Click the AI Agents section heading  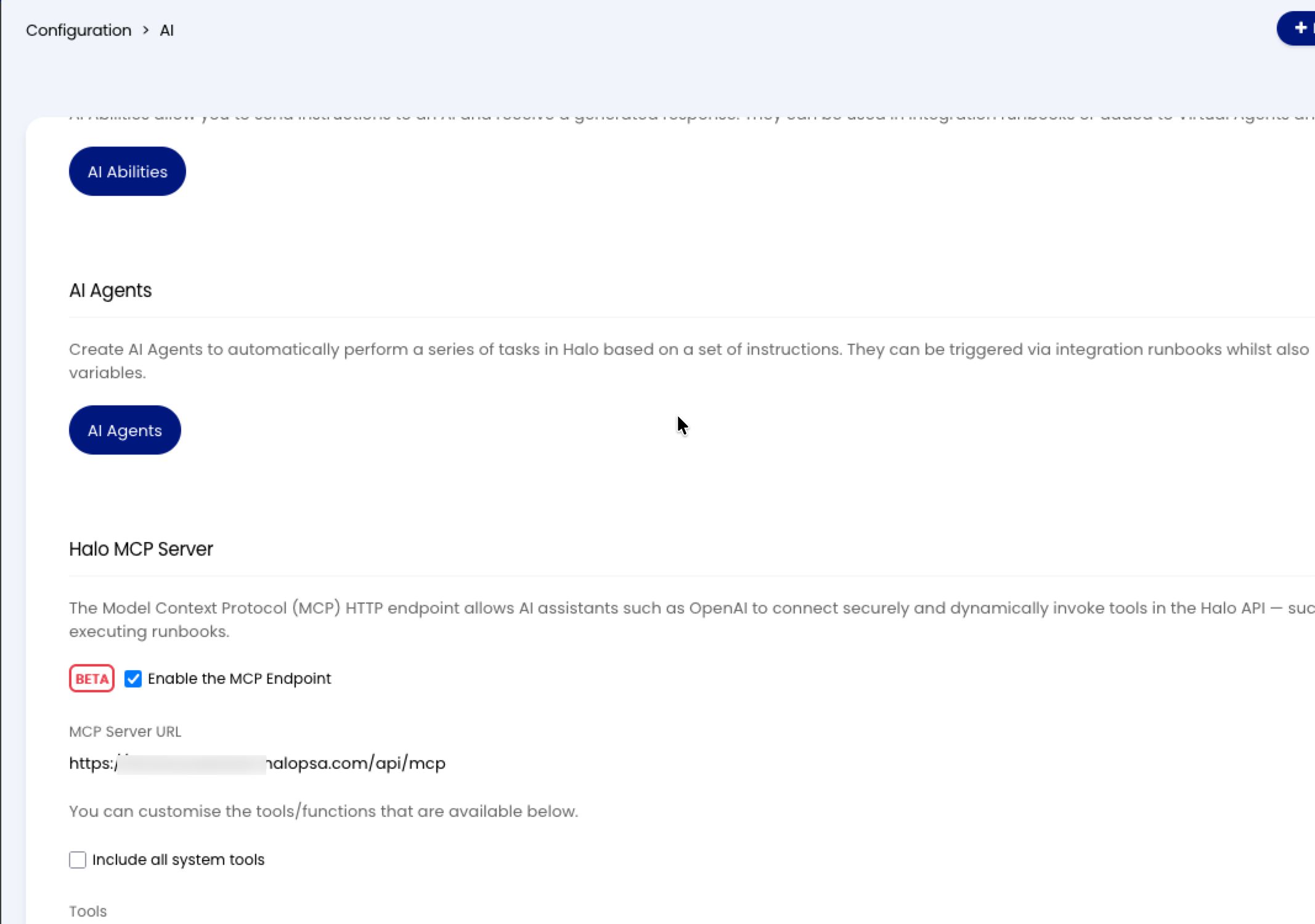tap(110, 290)
